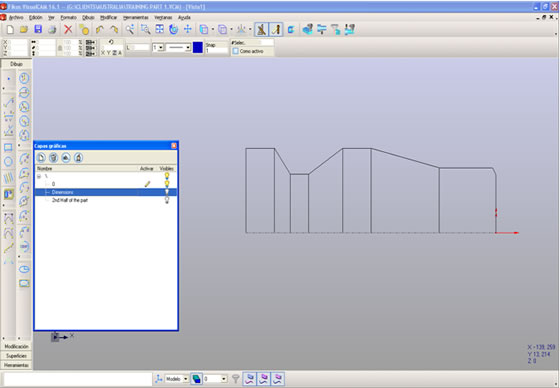
Task: Click the trash can icon in the layers panel
Action: pos(54,158)
